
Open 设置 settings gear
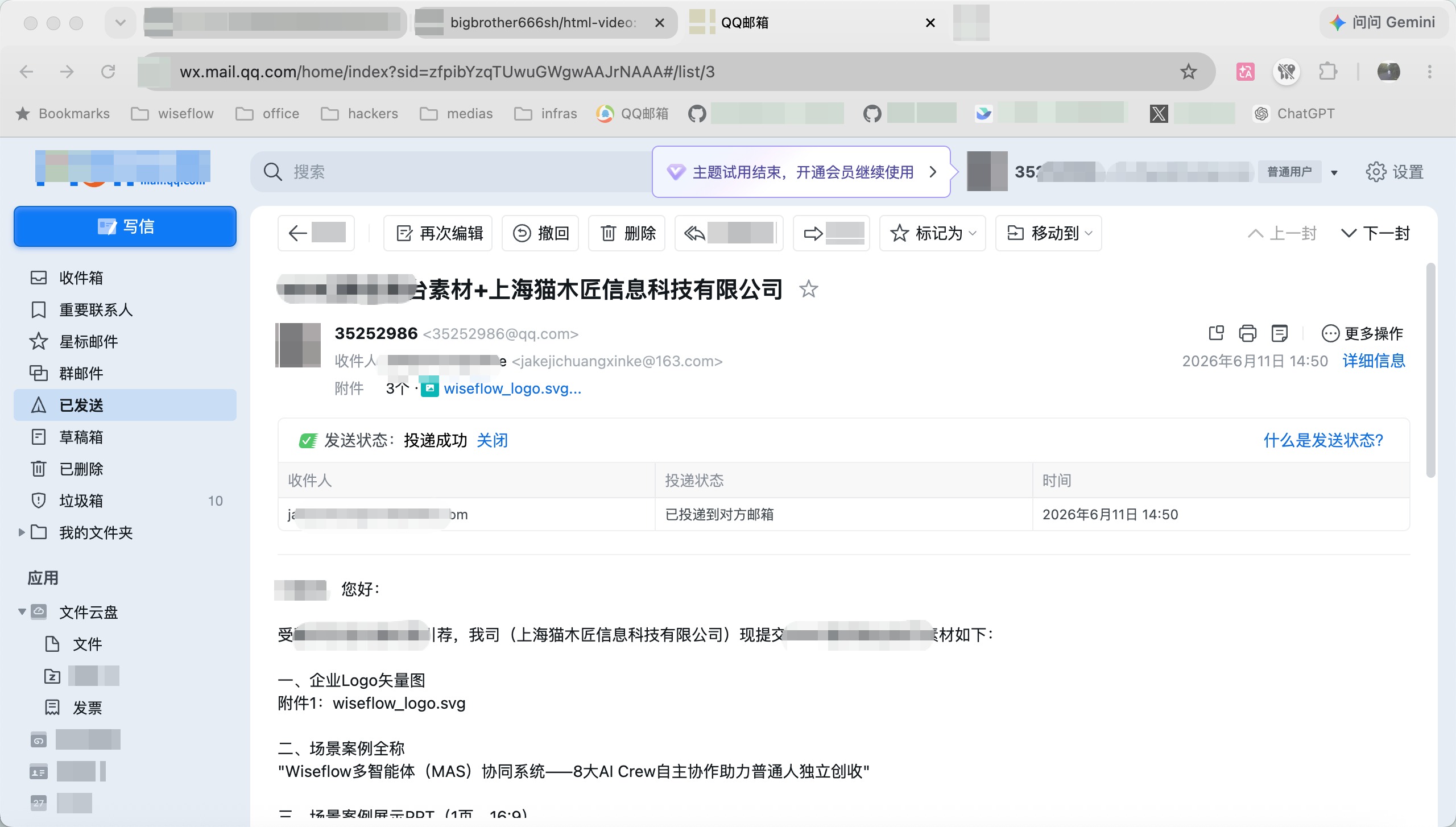click(x=1395, y=172)
